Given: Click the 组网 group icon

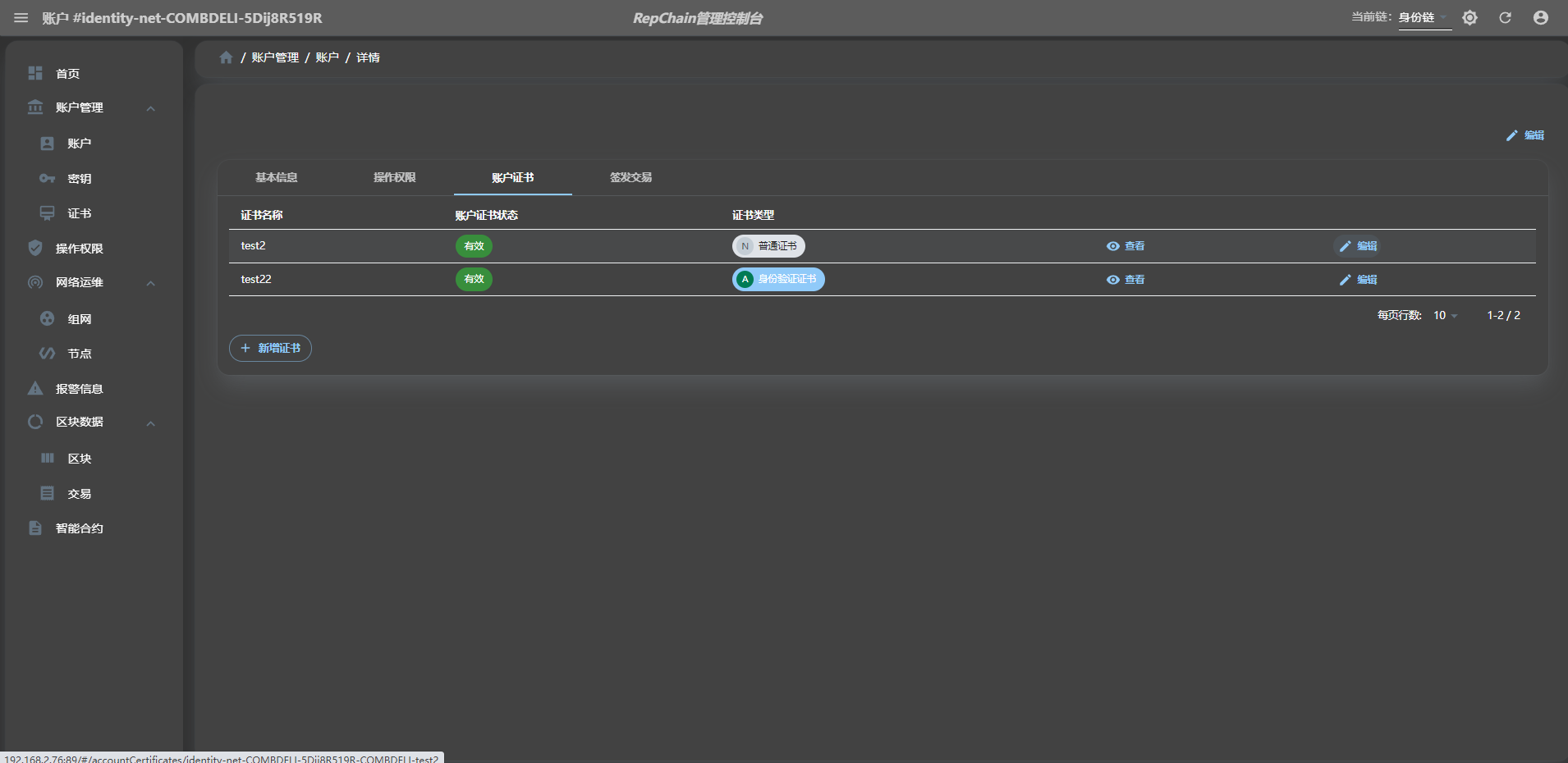Looking at the screenshot, I should coord(48,318).
